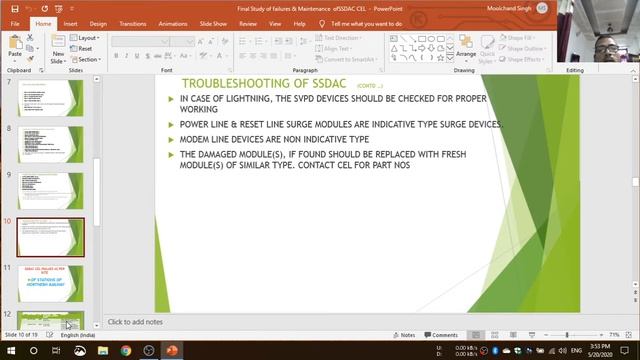Switch to Insert tab
This screenshot has width=640, height=360.
pos(70,24)
